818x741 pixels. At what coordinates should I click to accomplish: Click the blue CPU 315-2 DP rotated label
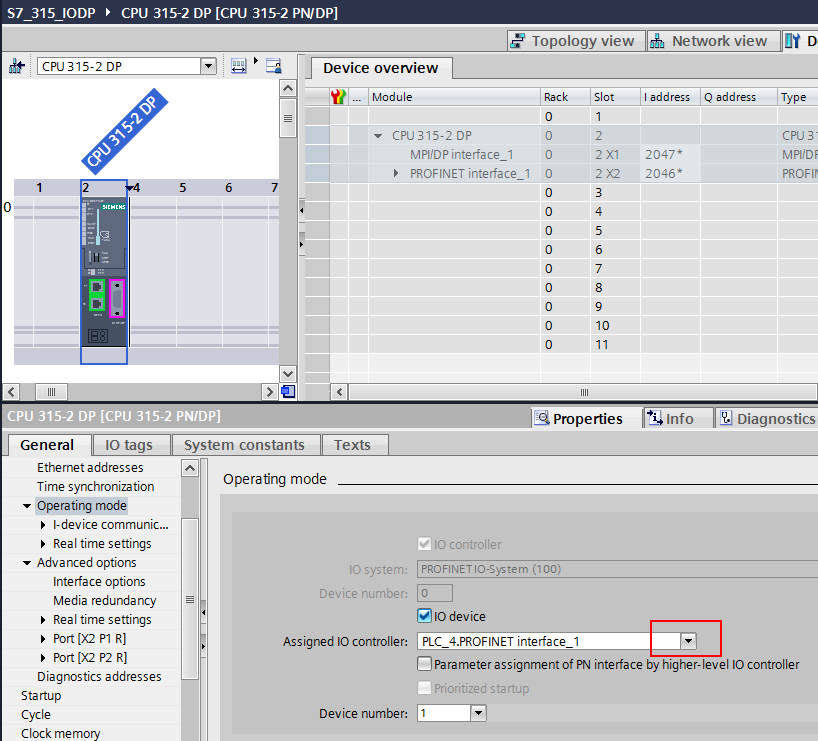pyautogui.click(x=124, y=132)
